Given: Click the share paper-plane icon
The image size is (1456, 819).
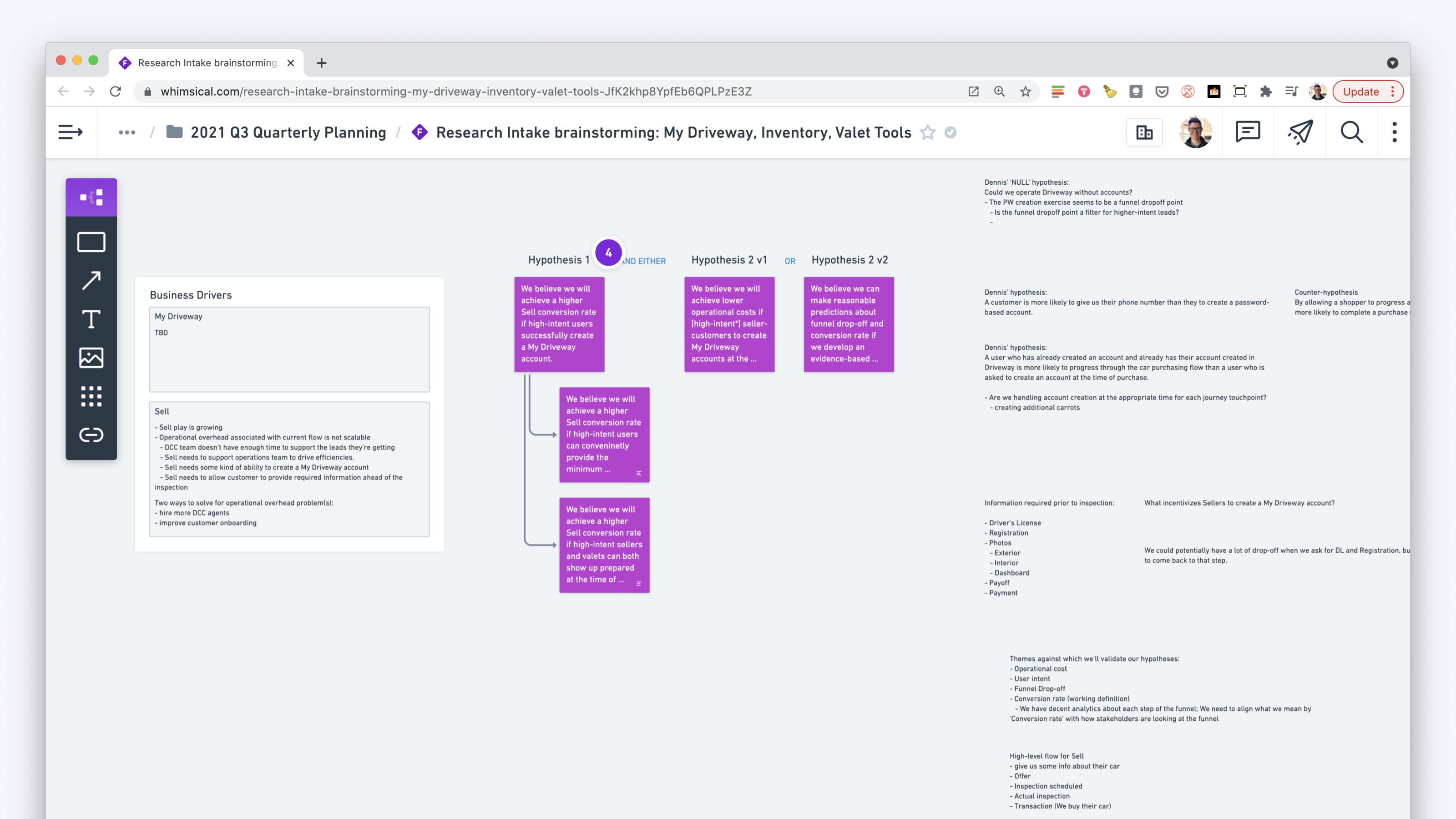Looking at the screenshot, I should coord(1299,132).
